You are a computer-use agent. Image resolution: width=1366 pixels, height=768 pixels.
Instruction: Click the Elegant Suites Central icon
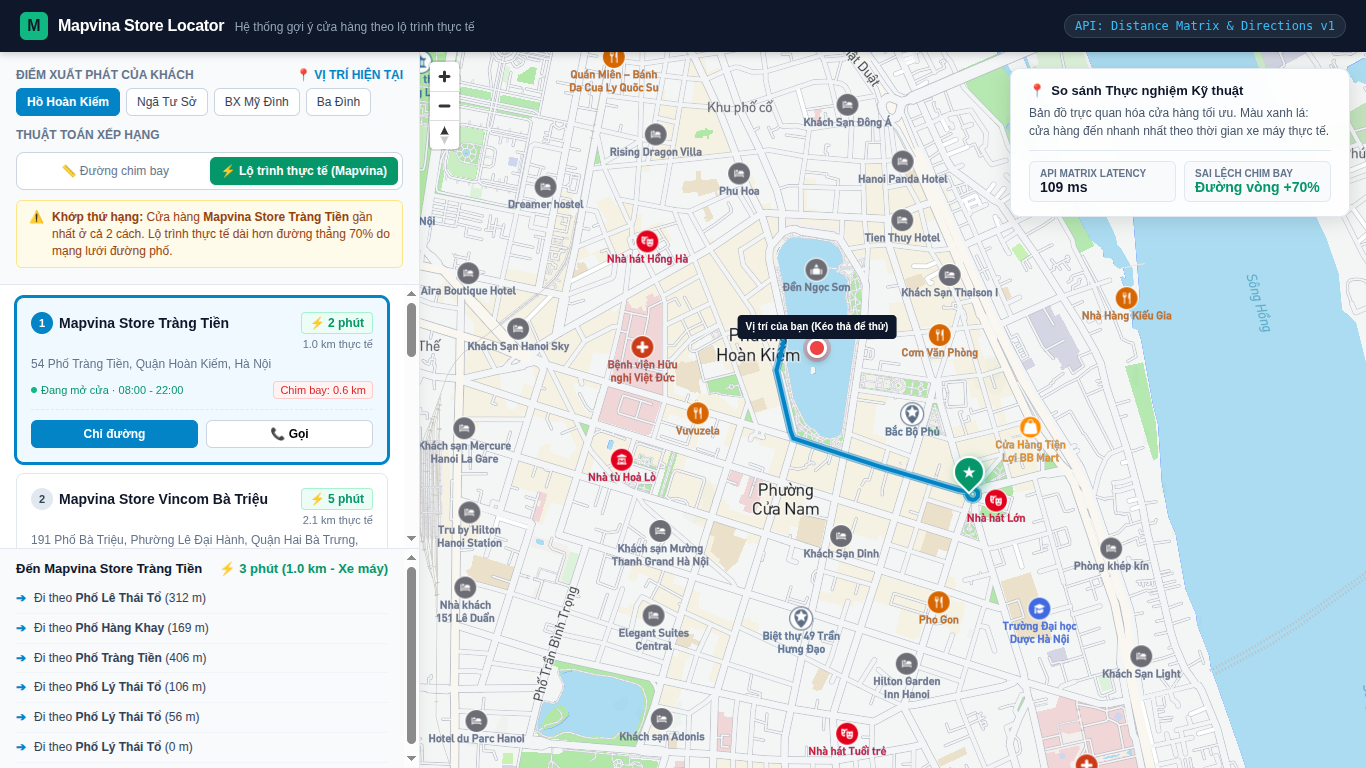[654, 615]
